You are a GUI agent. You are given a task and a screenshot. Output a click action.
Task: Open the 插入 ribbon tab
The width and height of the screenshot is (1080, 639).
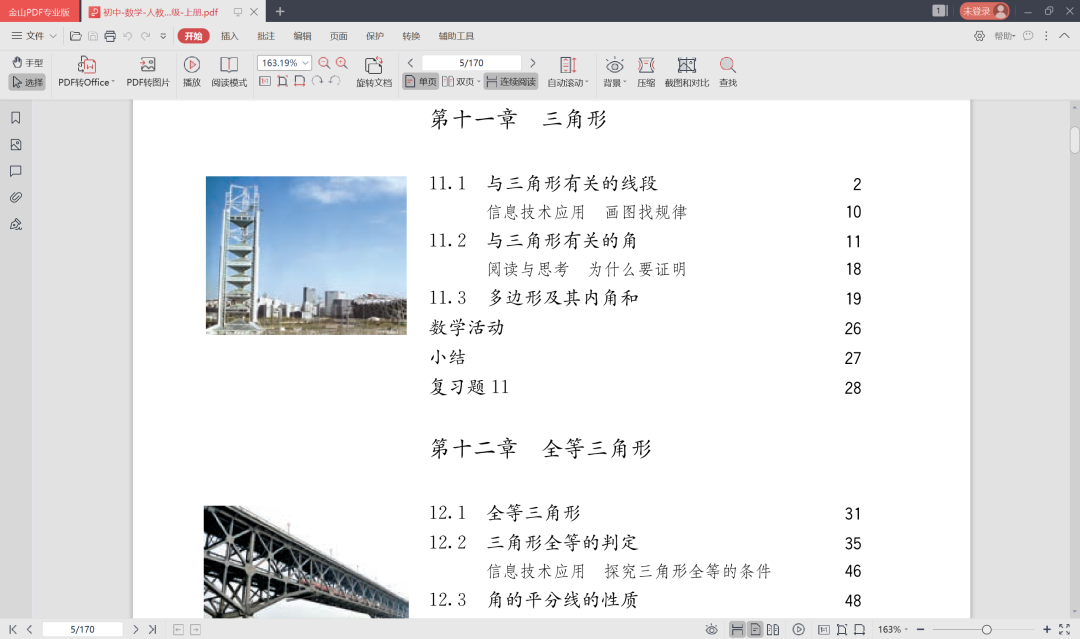[229, 35]
